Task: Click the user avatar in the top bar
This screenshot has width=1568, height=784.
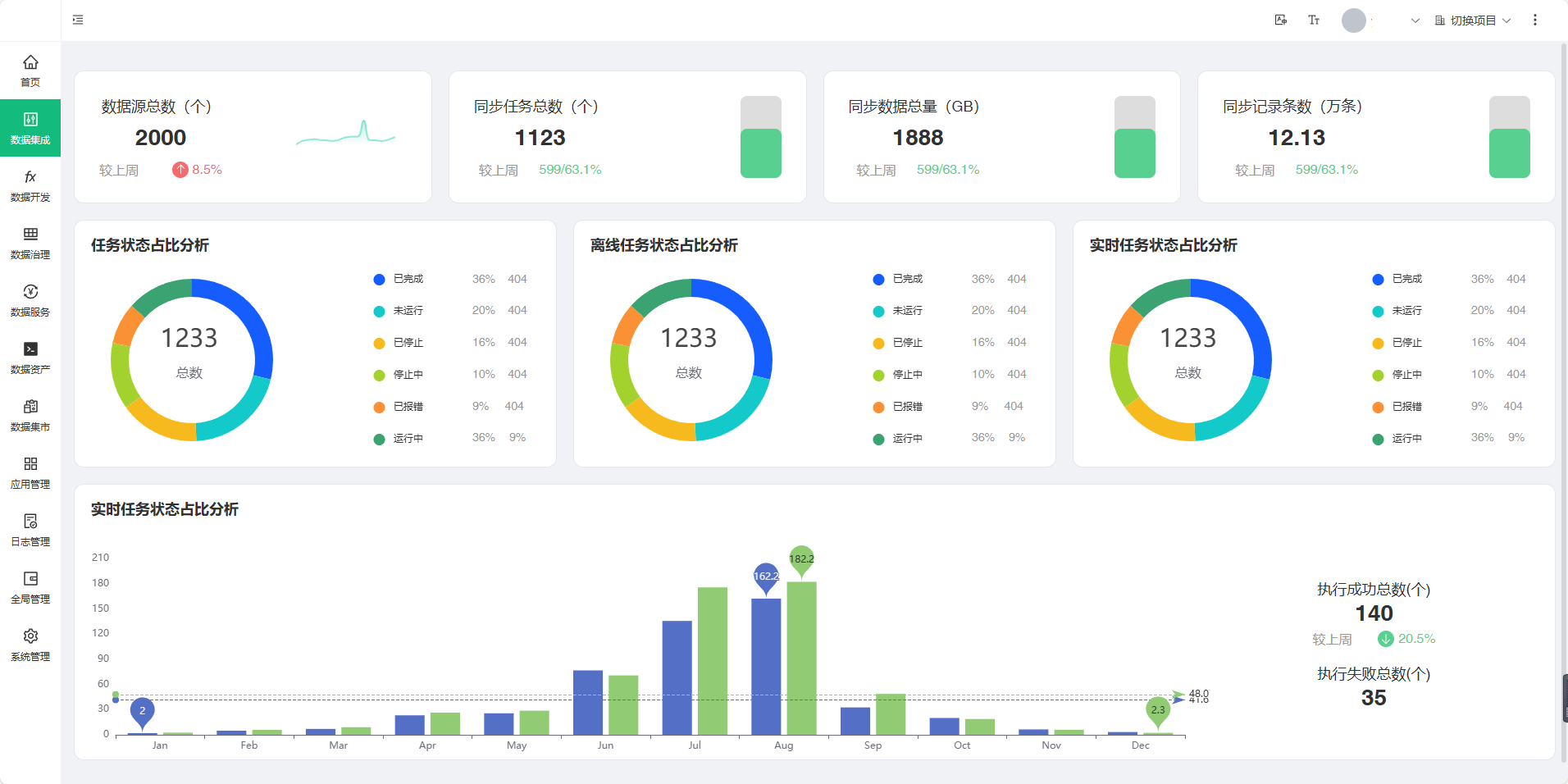Action: (1354, 21)
